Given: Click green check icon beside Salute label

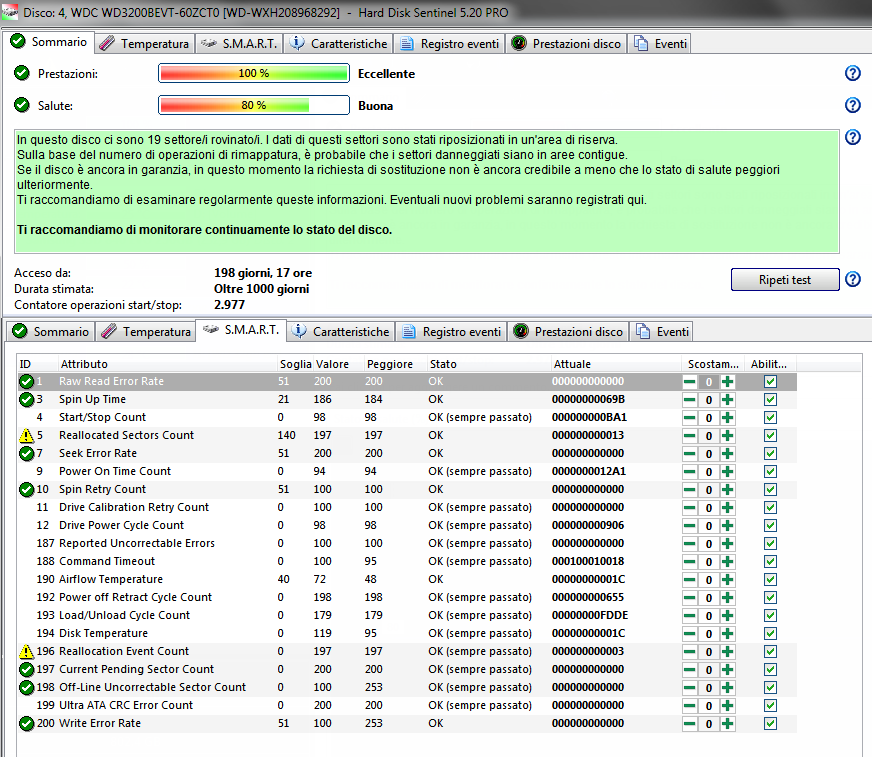Looking at the screenshot, I should click(22, 105).
